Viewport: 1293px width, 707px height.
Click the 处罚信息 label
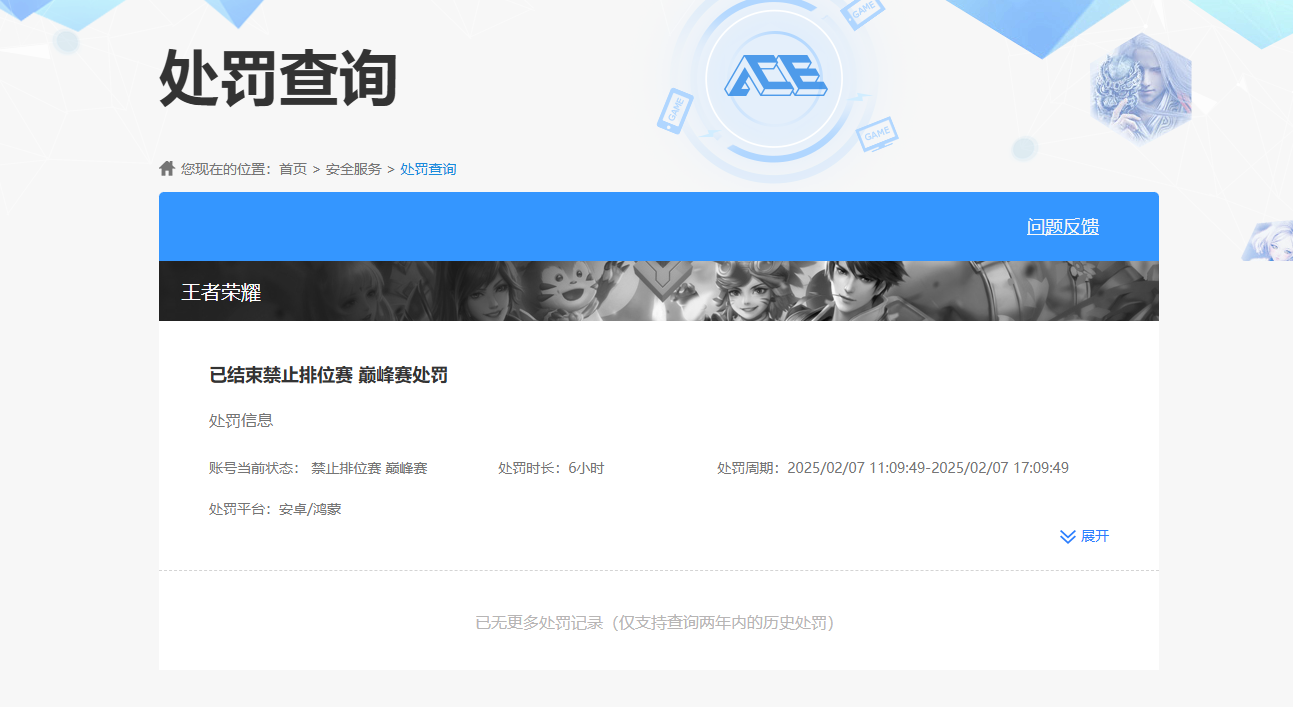(x=241, y=420)
